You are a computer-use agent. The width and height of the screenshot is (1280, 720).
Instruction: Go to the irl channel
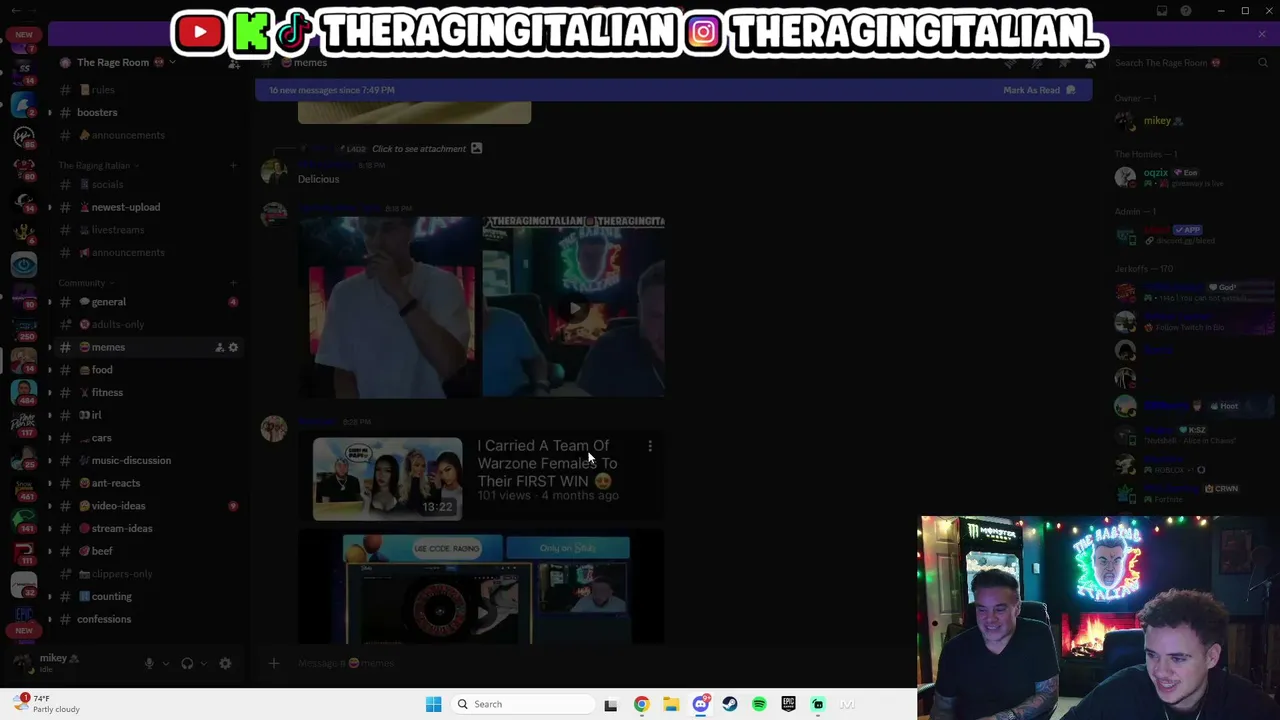(x=148, y=415)
